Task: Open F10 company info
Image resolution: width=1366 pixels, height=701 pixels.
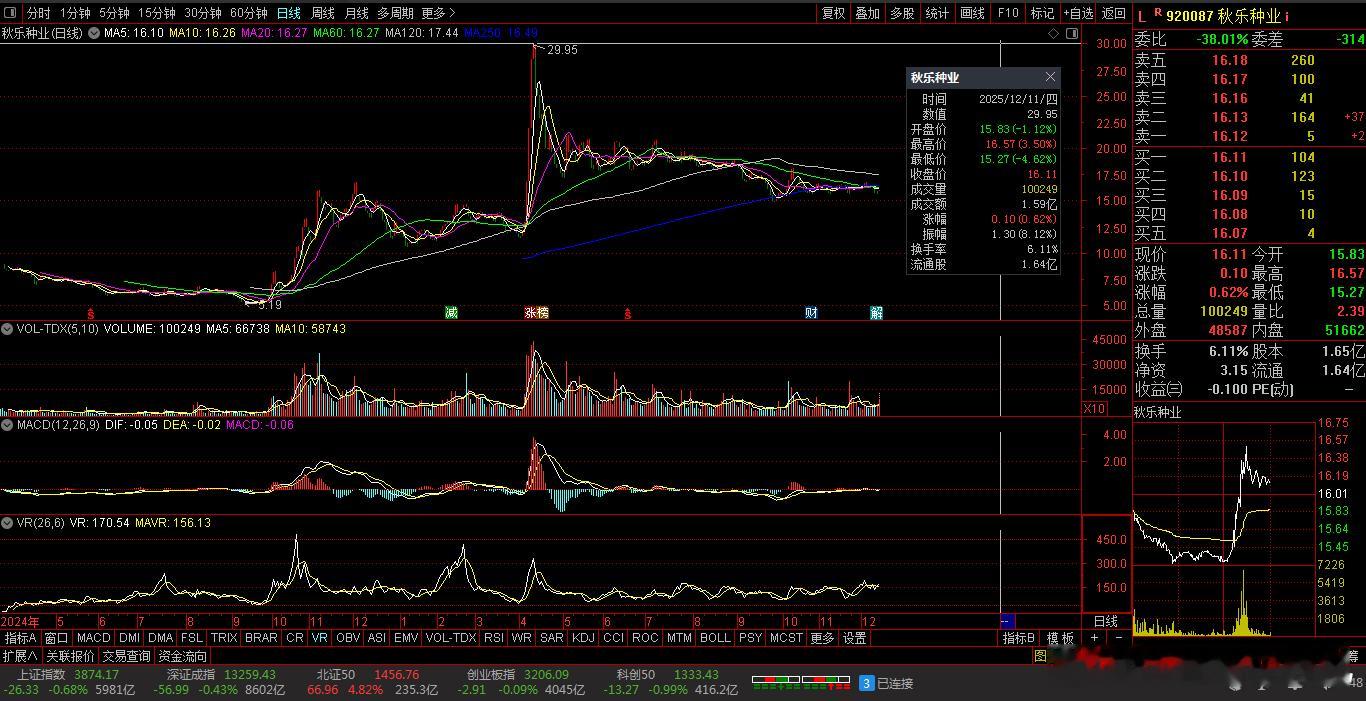Action: (x=1008, y=13)
